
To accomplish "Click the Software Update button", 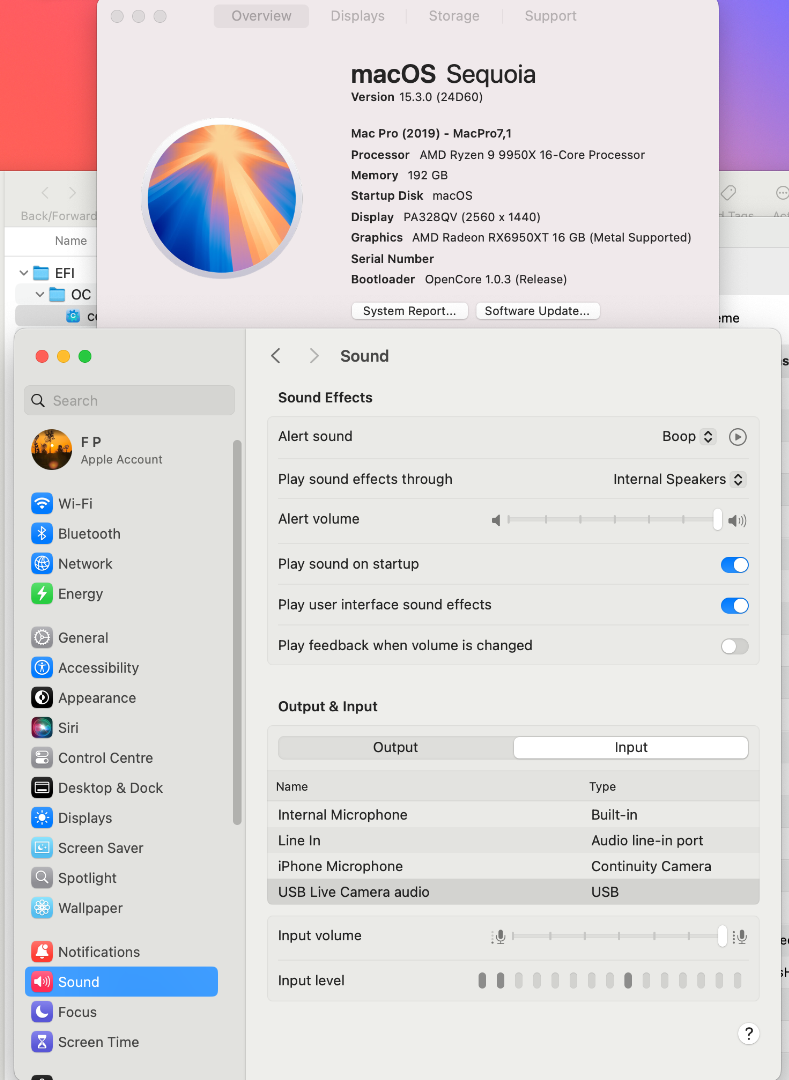I will click(537, 311).
